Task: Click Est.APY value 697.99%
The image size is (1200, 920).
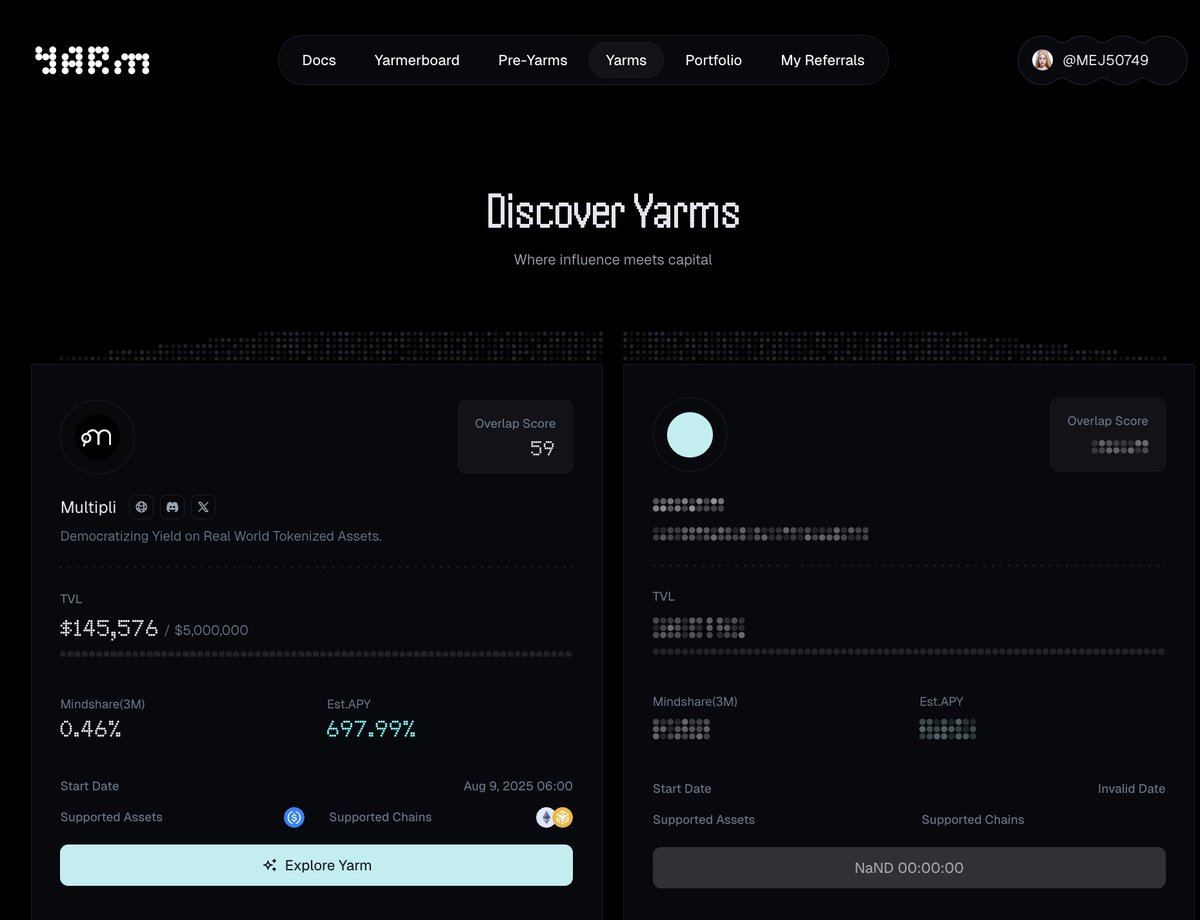Action: pyautogui.click(x=371, y=729)
